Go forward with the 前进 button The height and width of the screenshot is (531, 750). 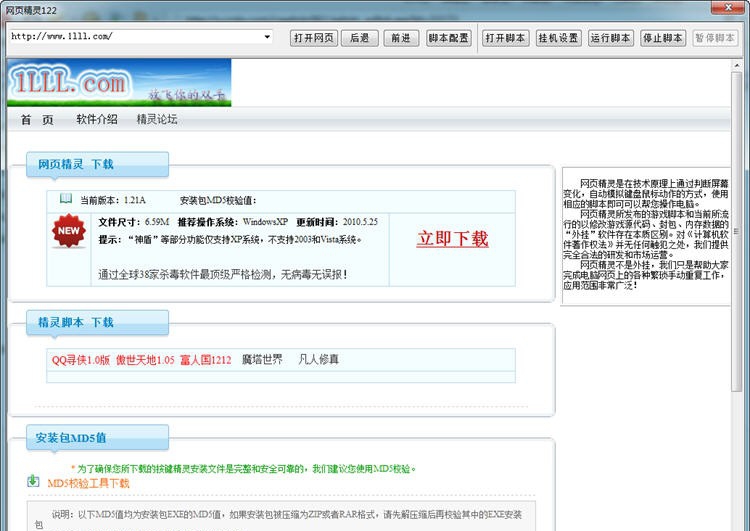(400, 38)
